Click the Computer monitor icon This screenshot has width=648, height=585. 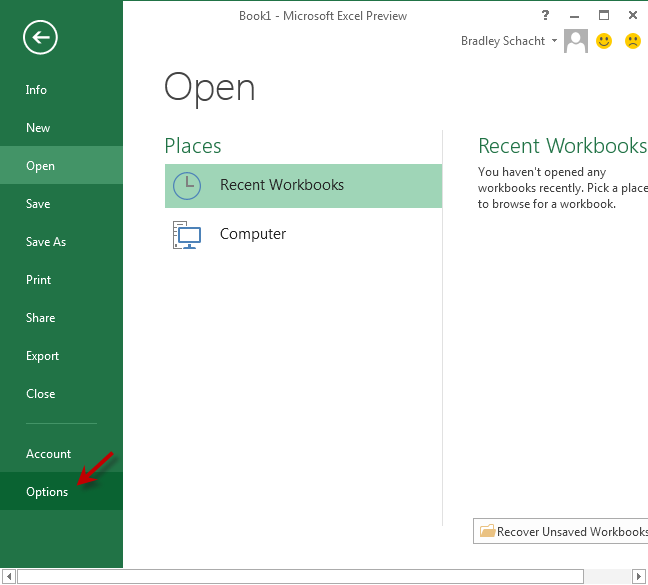point(187,235)
